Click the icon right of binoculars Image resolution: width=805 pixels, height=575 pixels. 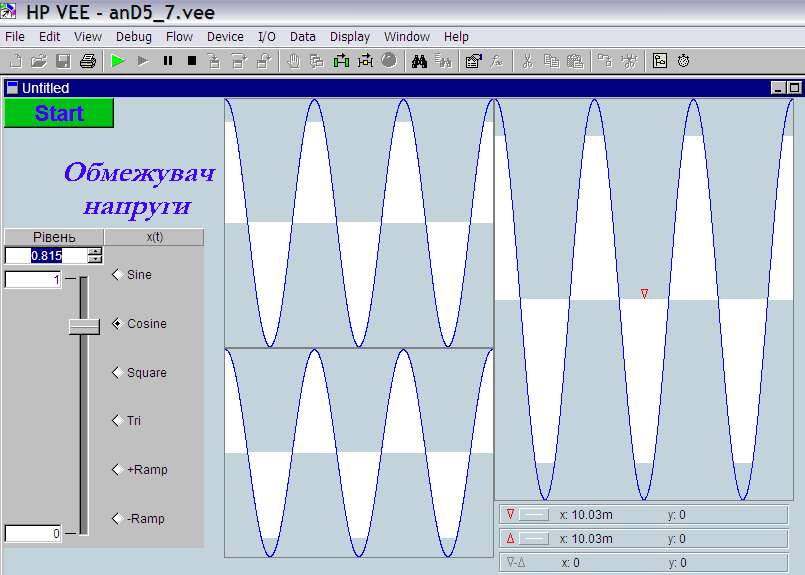pos(443,61)
